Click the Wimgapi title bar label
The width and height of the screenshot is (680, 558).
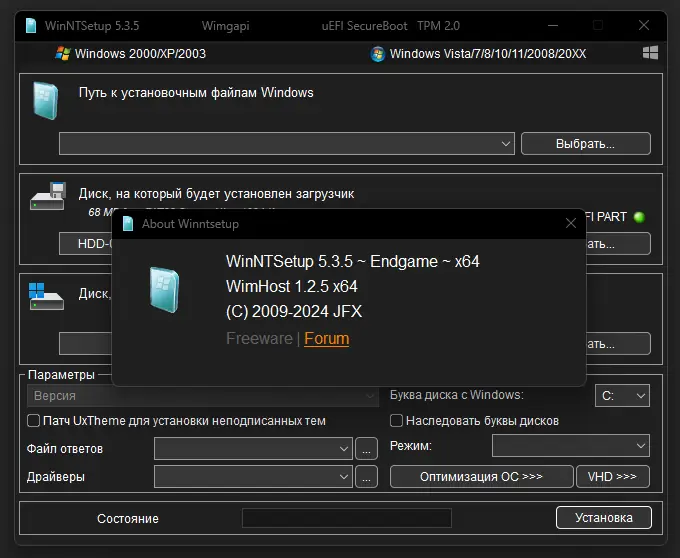point(226,26)
